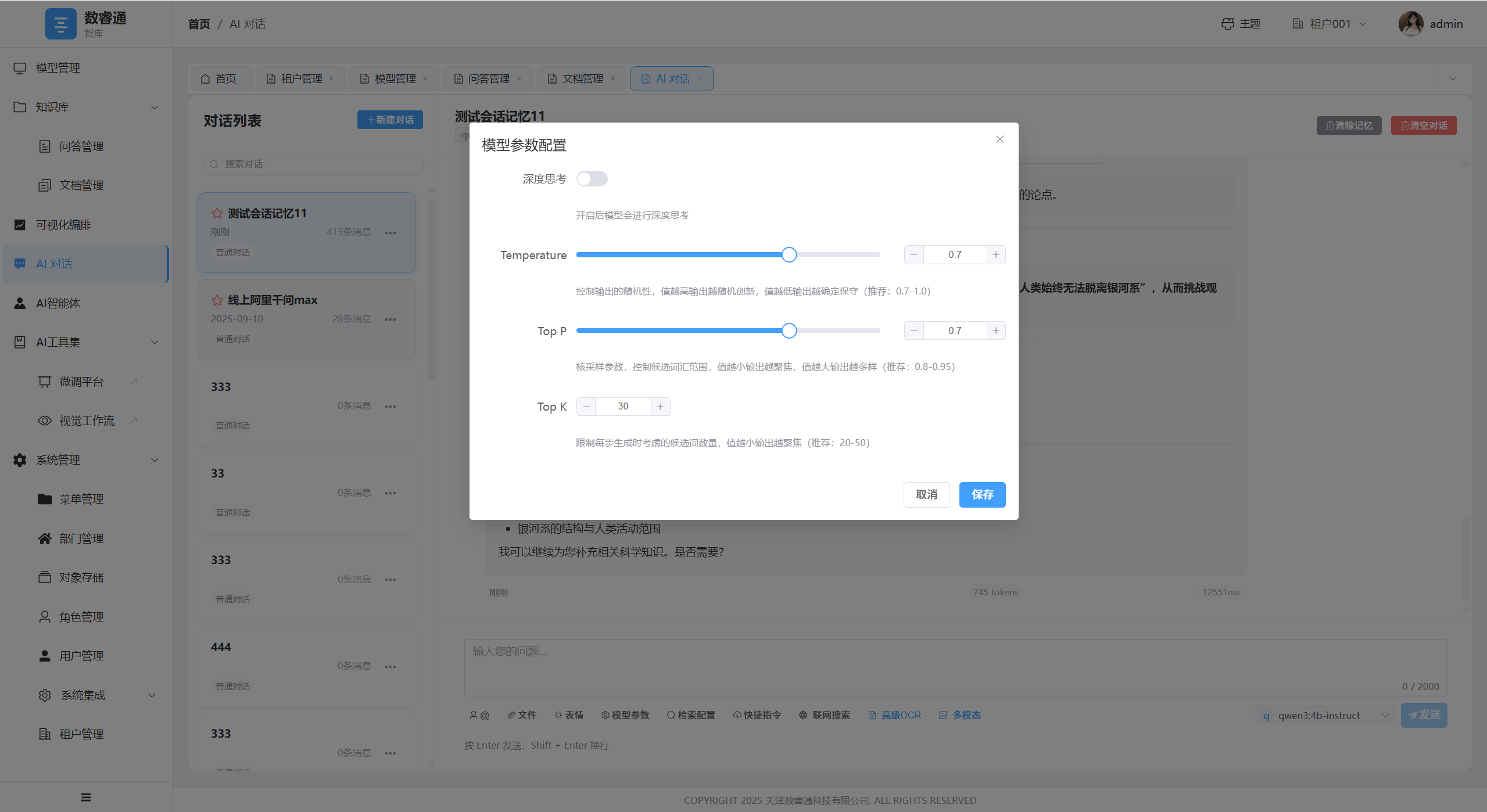The image size is (1487, 812).
Task: Enable the 多模态 option
Action: click(x=960, y=715)
